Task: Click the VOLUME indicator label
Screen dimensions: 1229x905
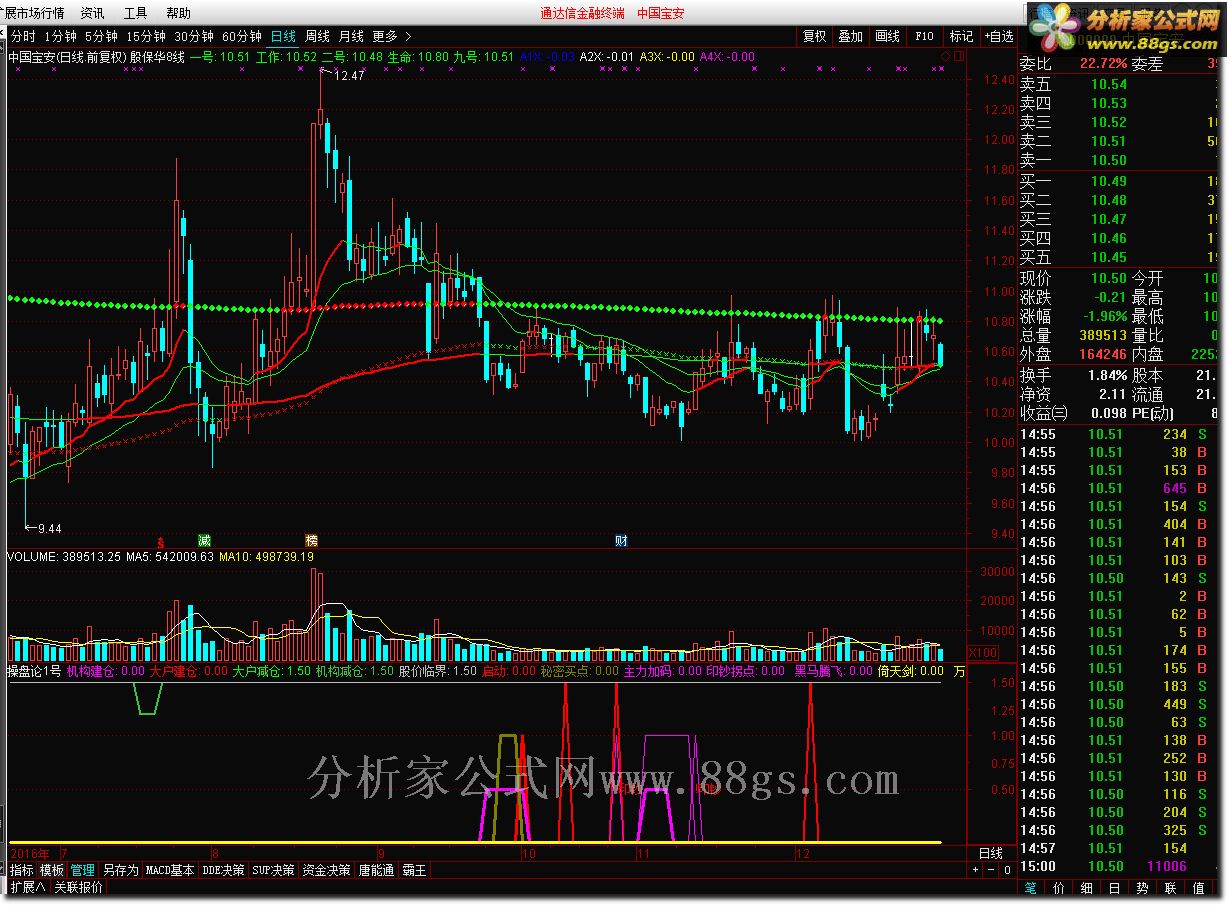Action: (32, 556)
